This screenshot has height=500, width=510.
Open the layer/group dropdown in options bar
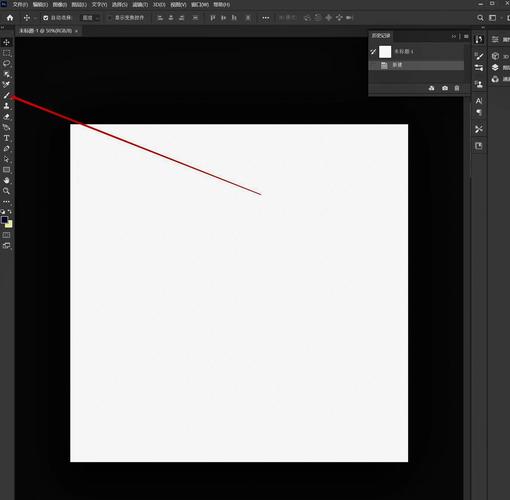(90, 18)
